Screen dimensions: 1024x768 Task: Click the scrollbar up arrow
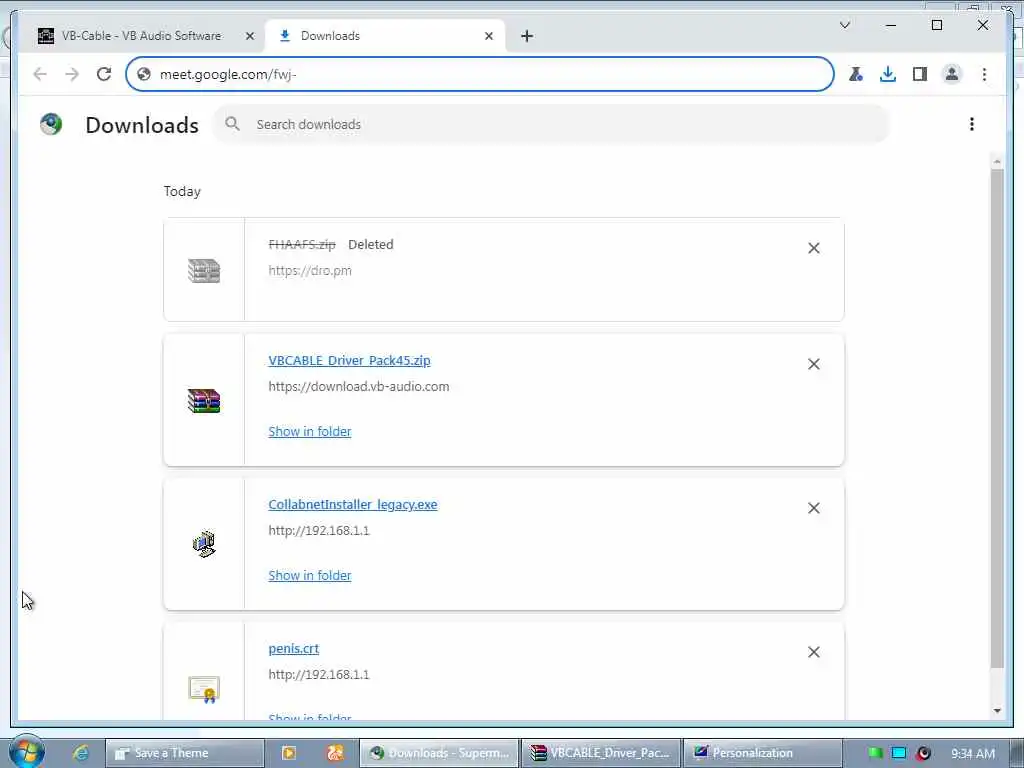point(997,161)
